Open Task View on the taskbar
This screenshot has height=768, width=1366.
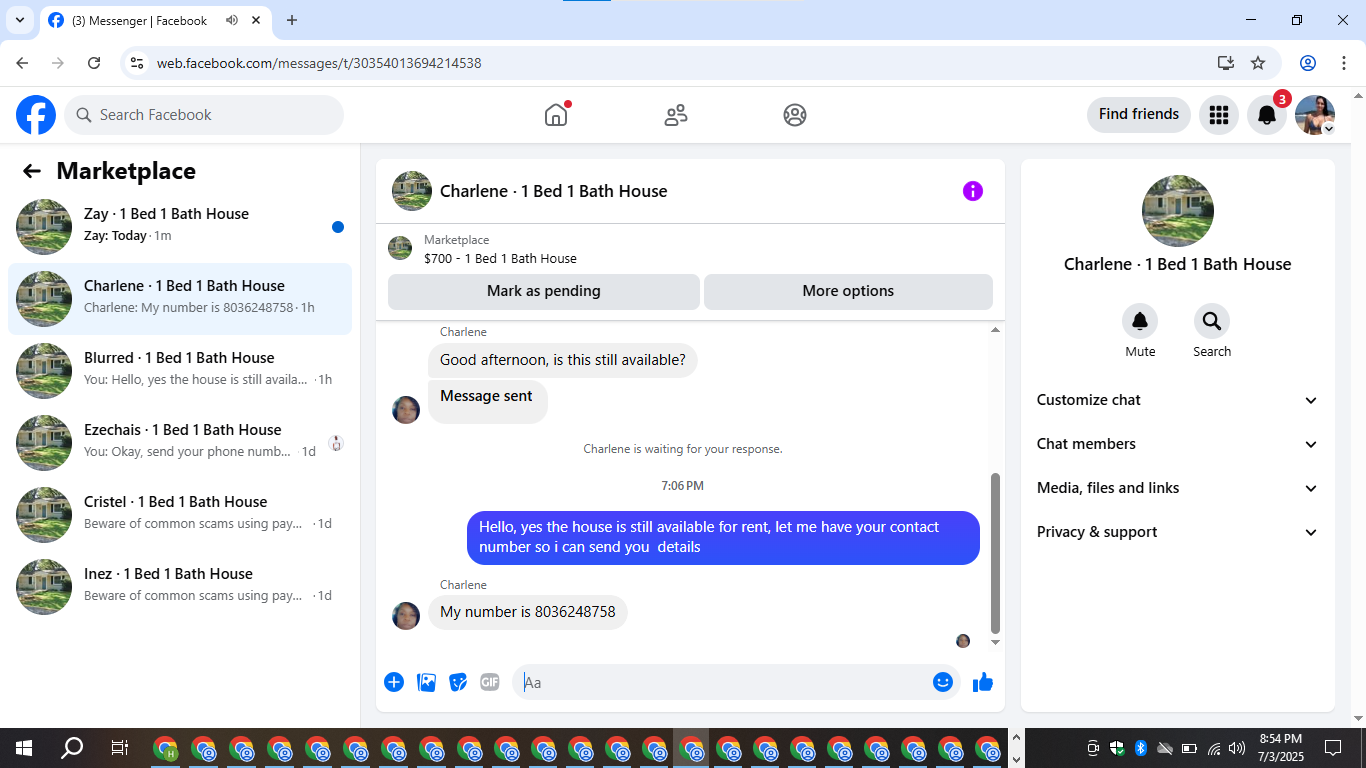(x=119, y=748)
